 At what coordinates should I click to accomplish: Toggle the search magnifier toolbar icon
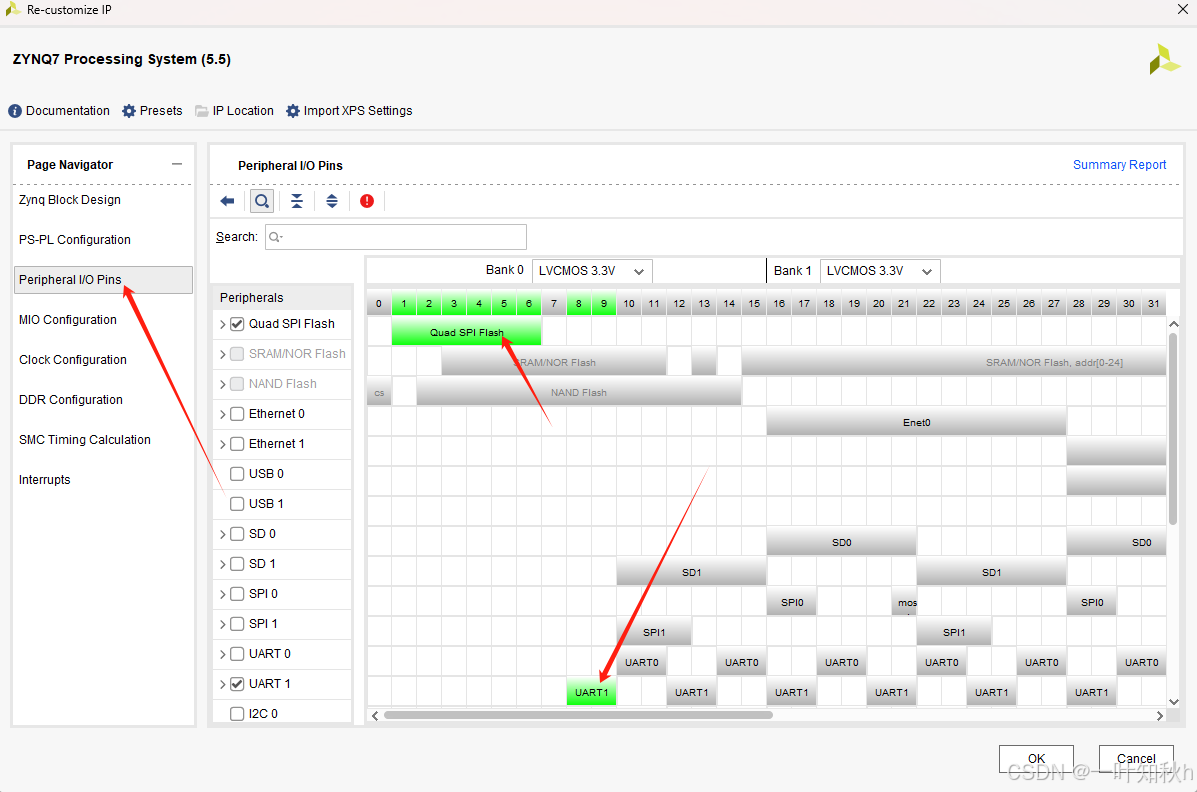(x=262, y=201)
